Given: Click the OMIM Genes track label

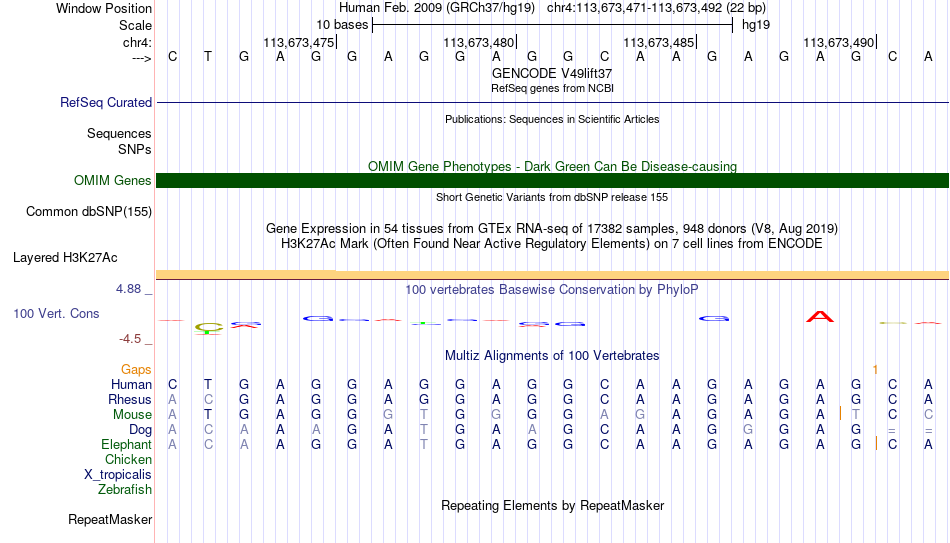Looking at the screenshot, I should (112, 181).
